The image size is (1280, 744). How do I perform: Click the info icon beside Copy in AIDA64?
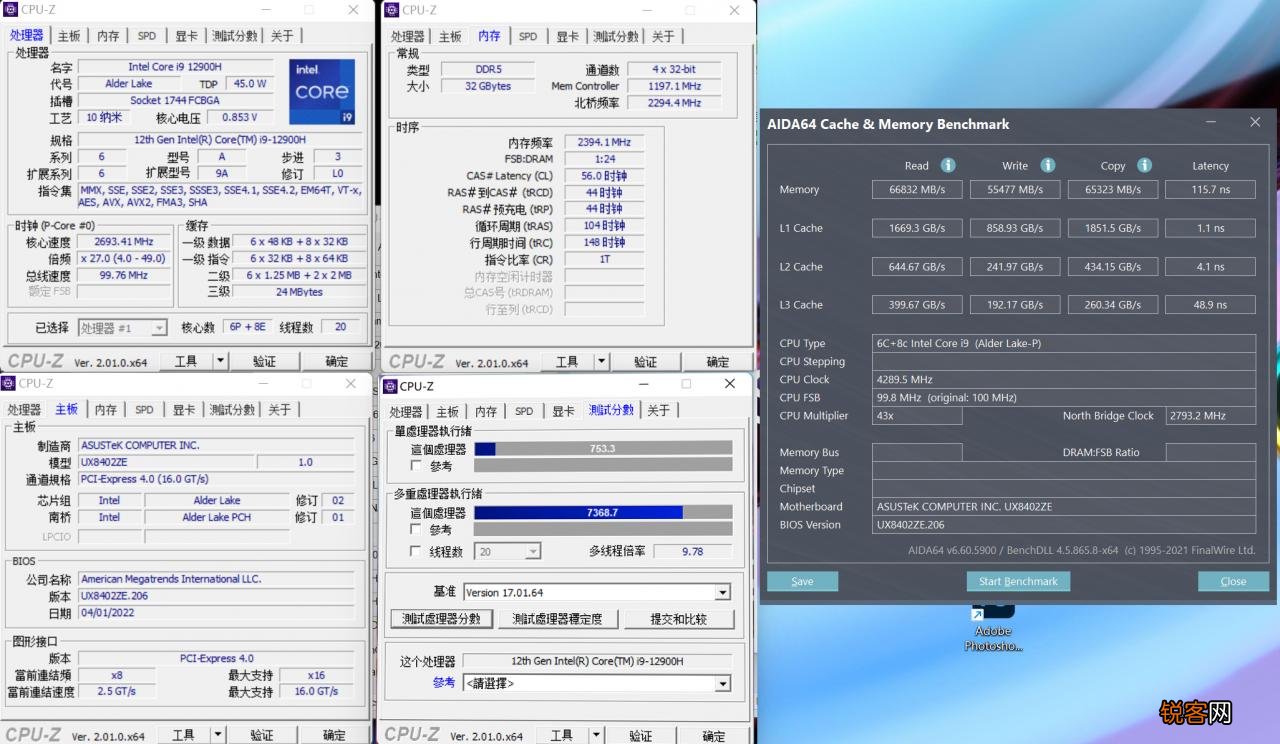1145,165
